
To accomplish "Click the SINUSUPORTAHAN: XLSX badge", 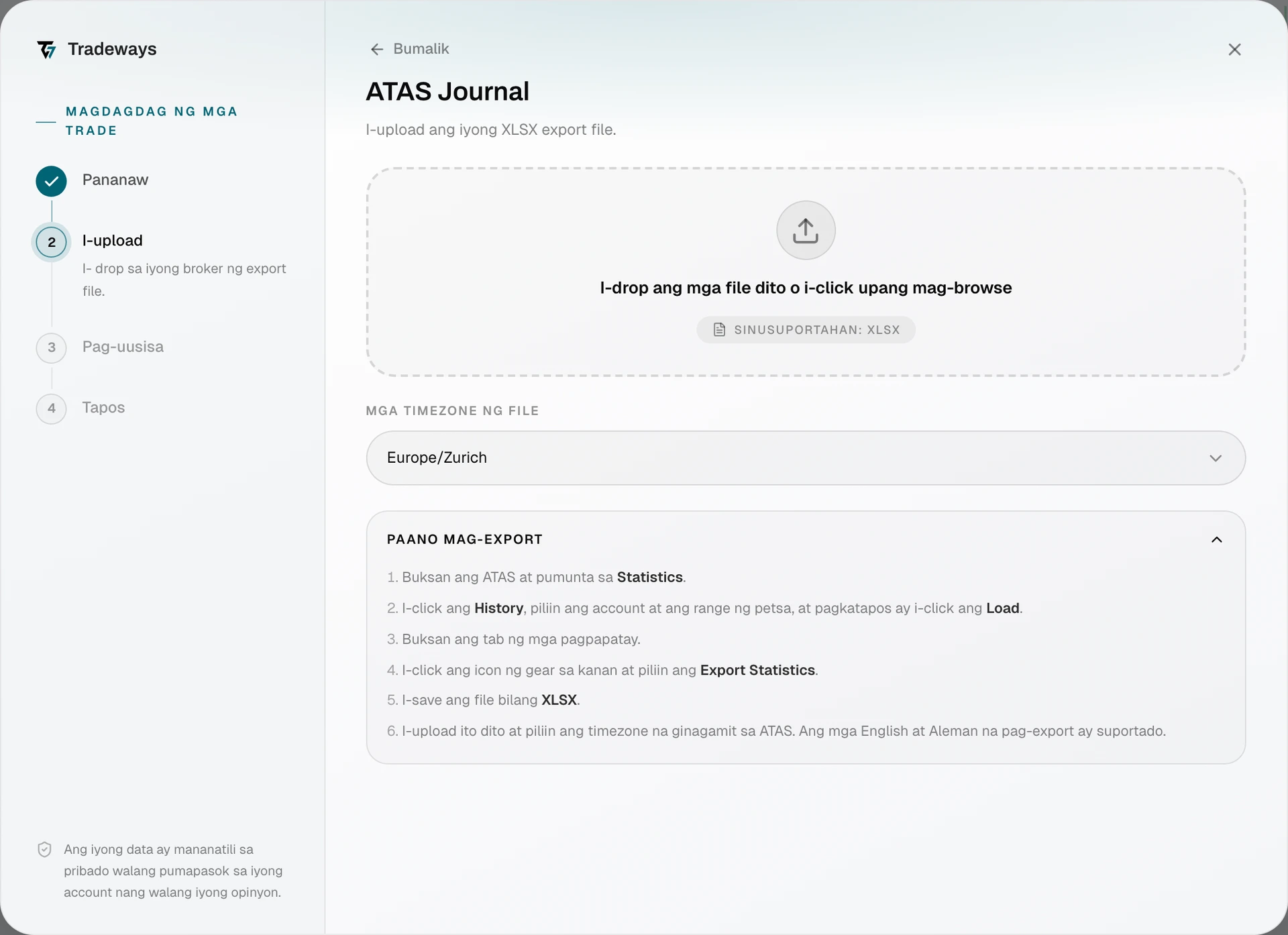I will point(806,330).
